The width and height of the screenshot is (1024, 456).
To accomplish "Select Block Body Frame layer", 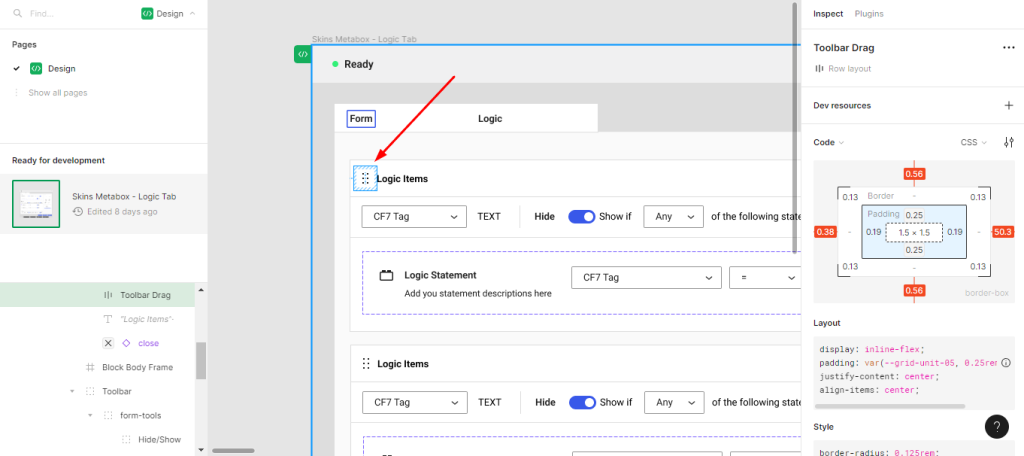I will 137,367.
